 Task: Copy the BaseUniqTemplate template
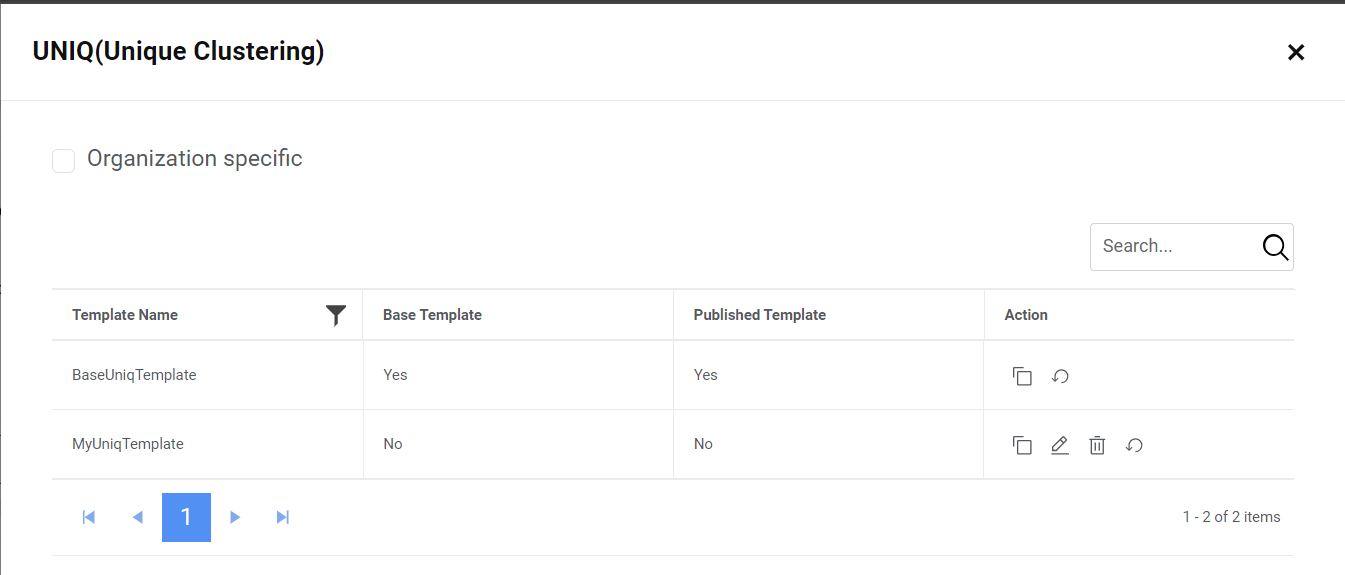coord(1022,376)
